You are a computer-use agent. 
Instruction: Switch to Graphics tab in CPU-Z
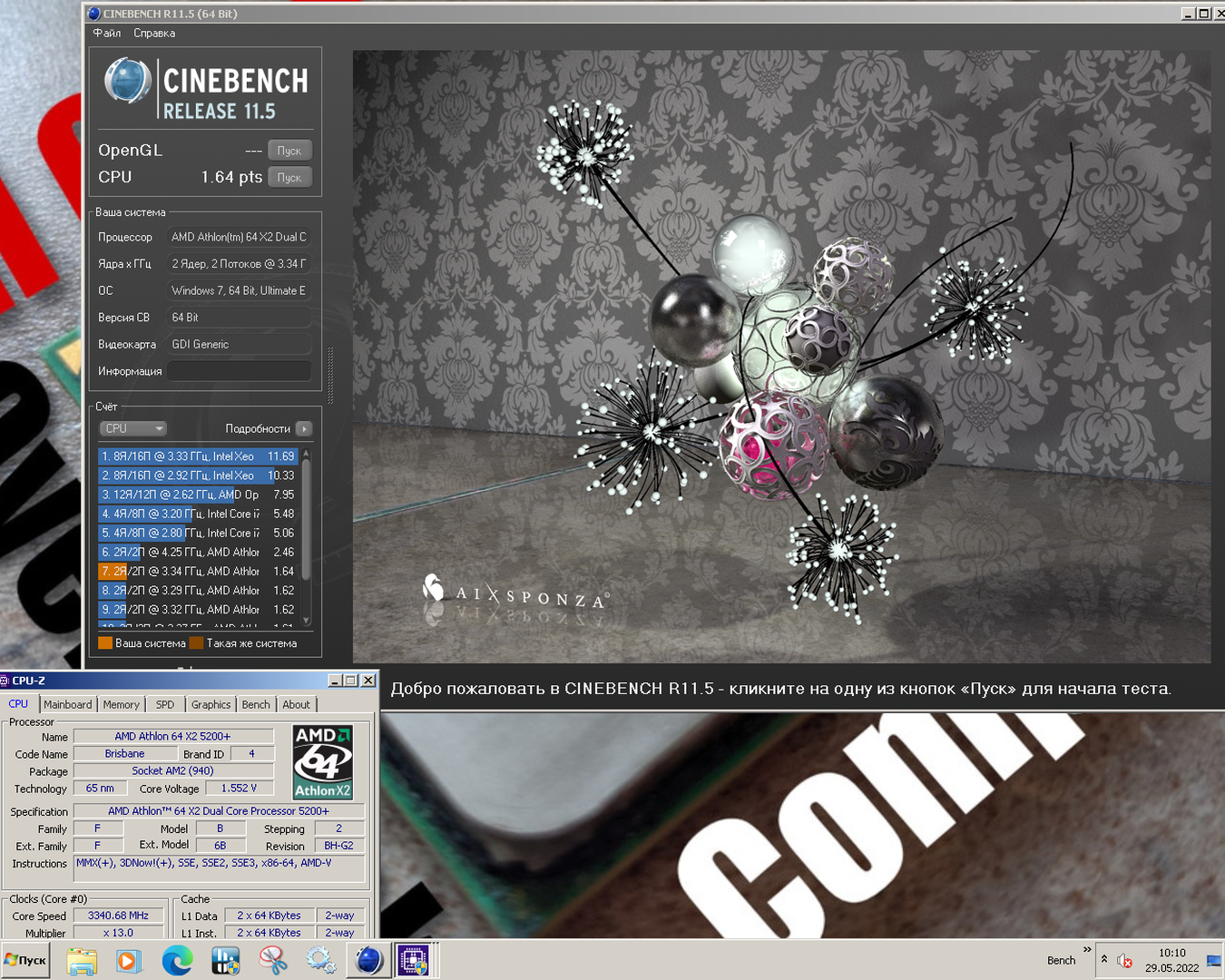click(x=211, y=704)
